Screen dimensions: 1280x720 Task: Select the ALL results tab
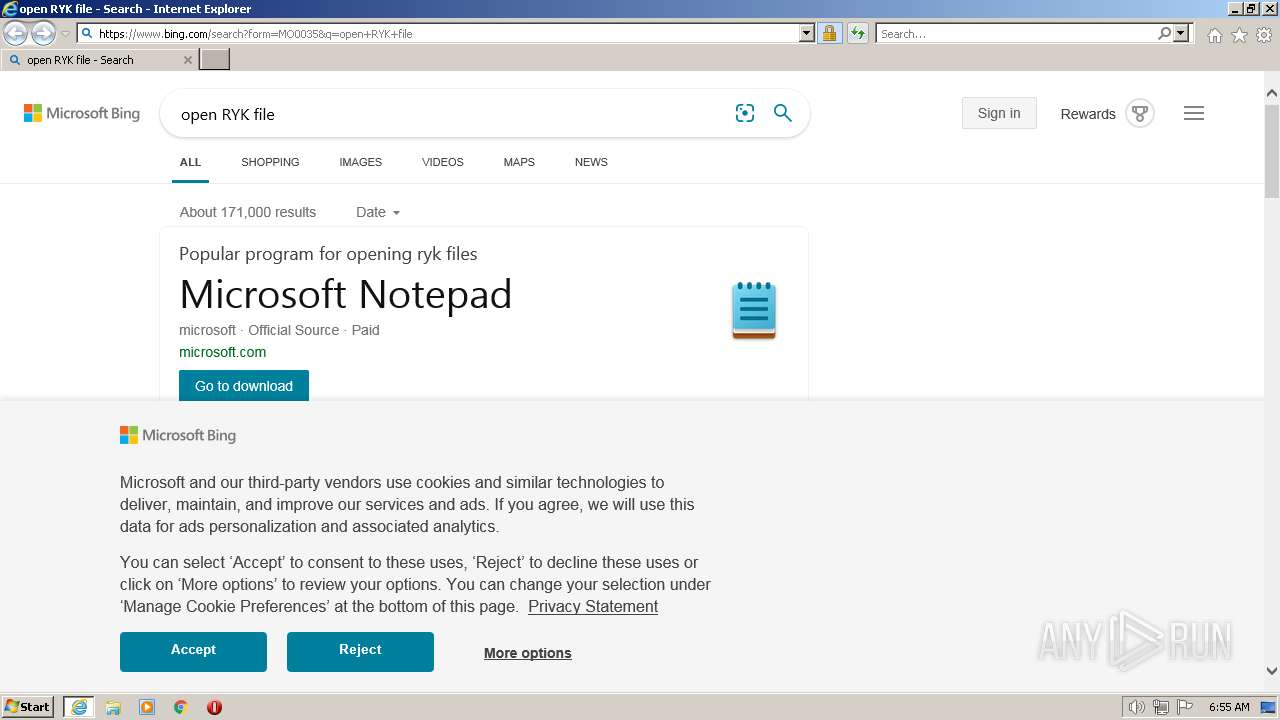point(190,162)
